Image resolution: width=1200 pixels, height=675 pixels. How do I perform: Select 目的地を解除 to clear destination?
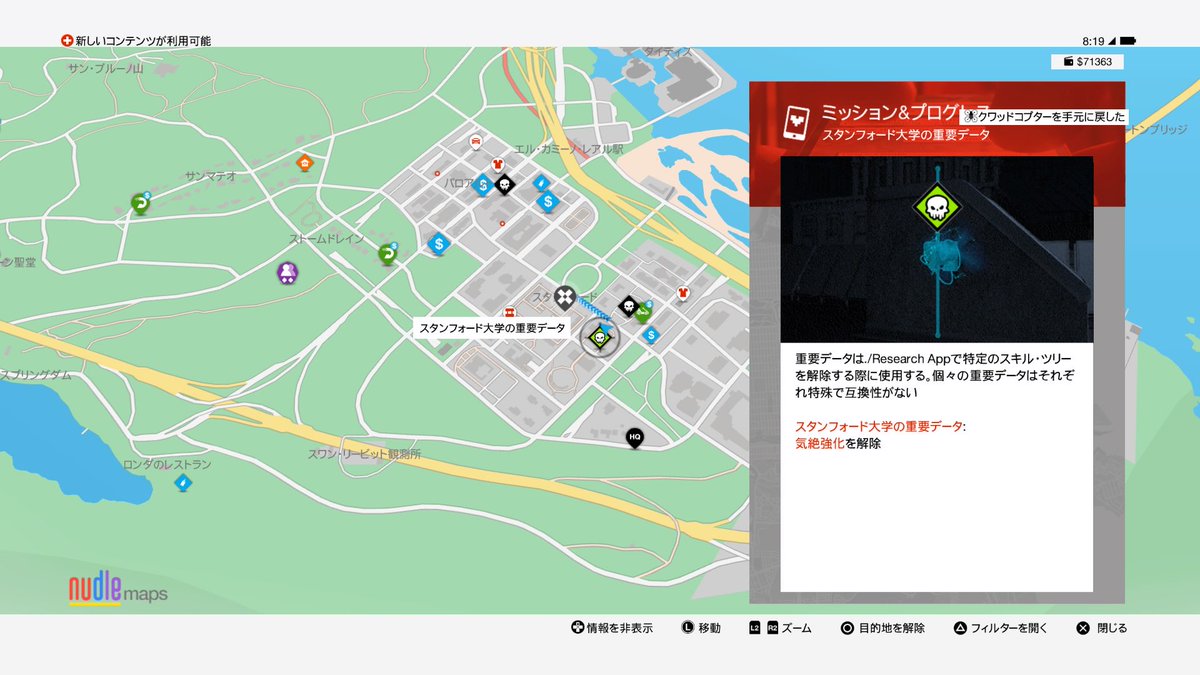click(882, 628)
